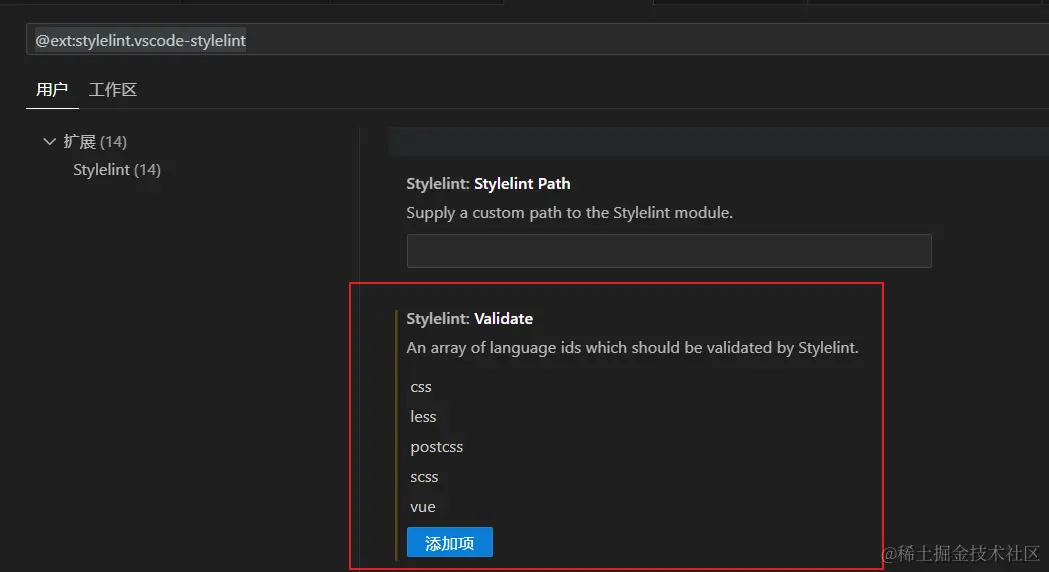The height and width of the screenshot is (572, 1049).
Task: Select the scss language id item
Action: click(424, 477)
